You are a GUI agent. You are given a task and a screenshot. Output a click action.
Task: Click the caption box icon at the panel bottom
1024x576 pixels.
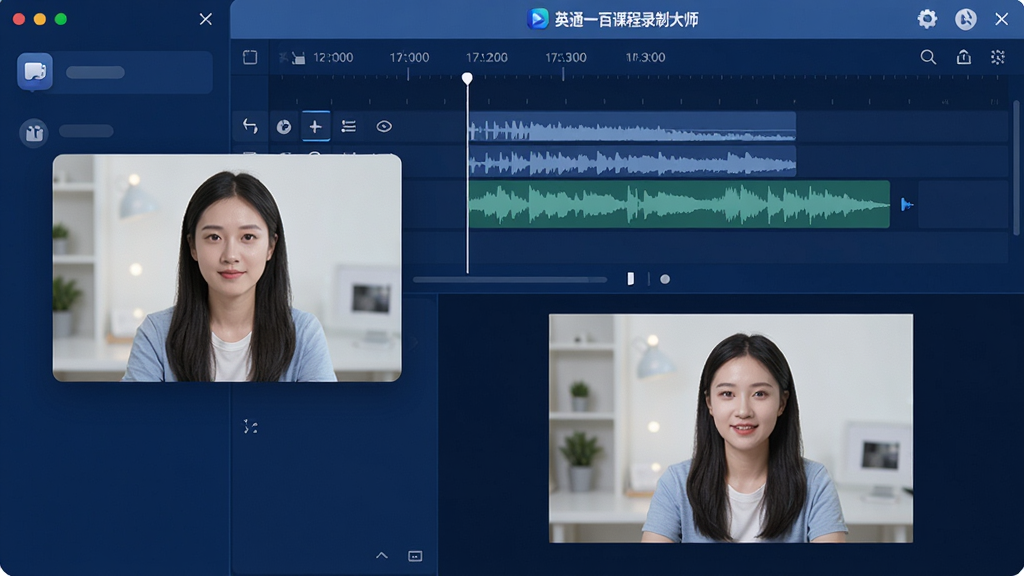(x=415, y=556)
